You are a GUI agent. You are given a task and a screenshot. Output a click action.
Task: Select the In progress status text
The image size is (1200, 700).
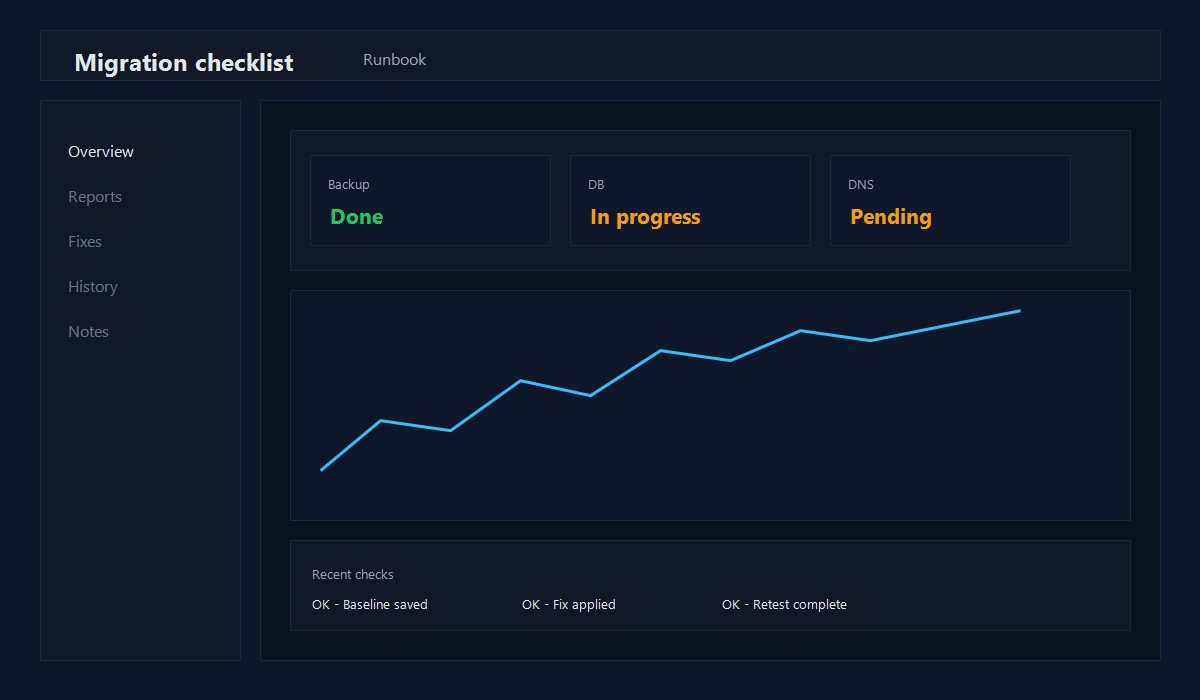(645, 217)
